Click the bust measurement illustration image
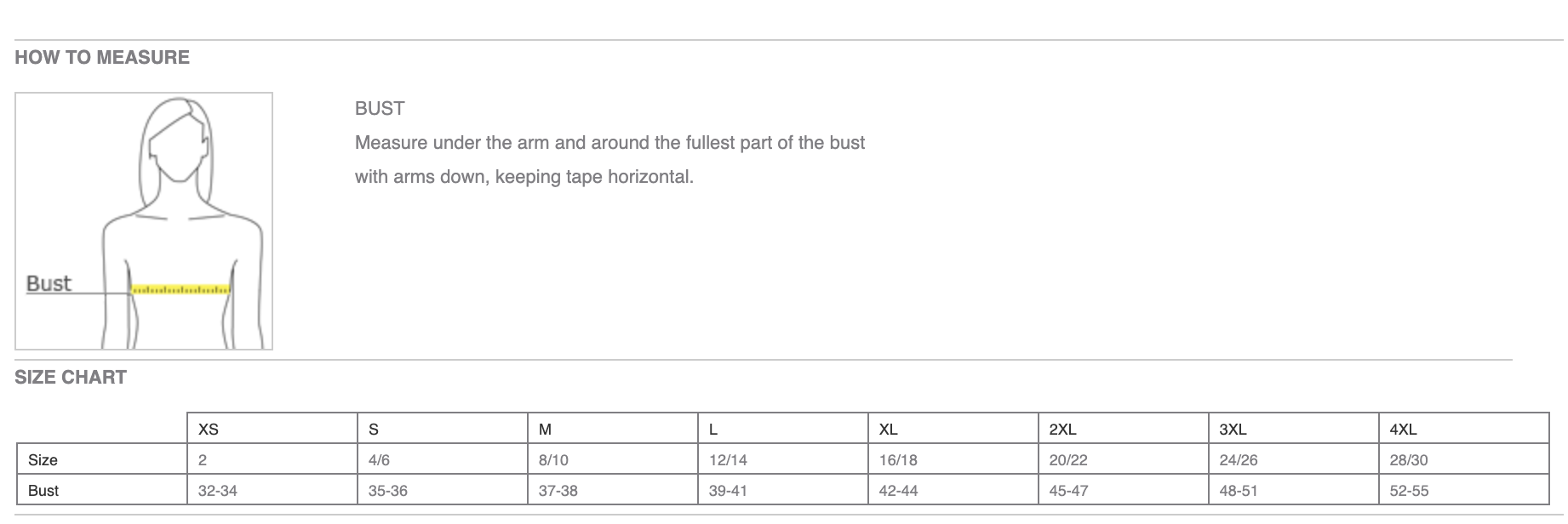The image size is (1568, 524). (x=144, y=221)
